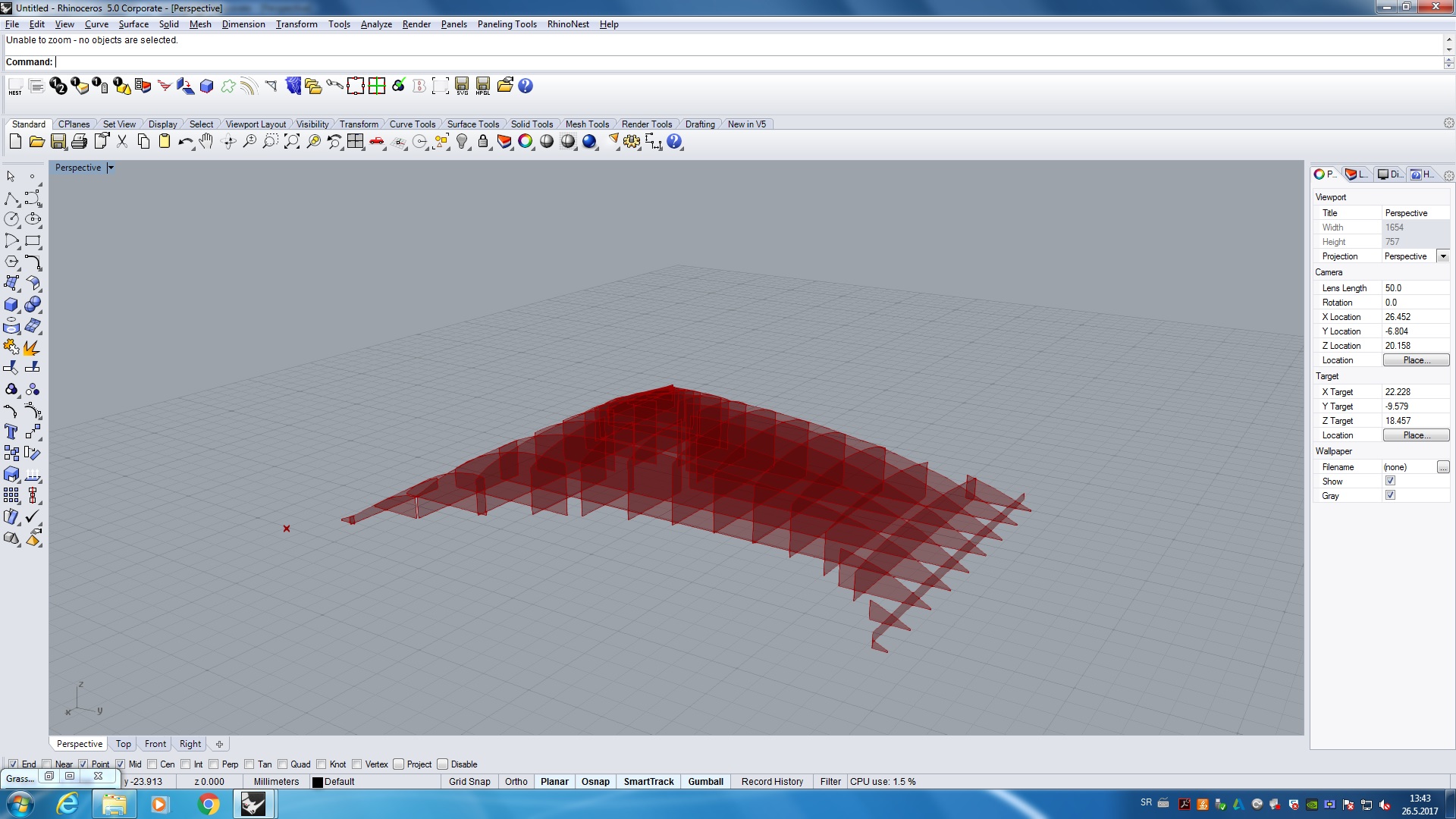Add a new viewport tab with plus
The width and height of the screenshot is (1456, 819).
219,744
